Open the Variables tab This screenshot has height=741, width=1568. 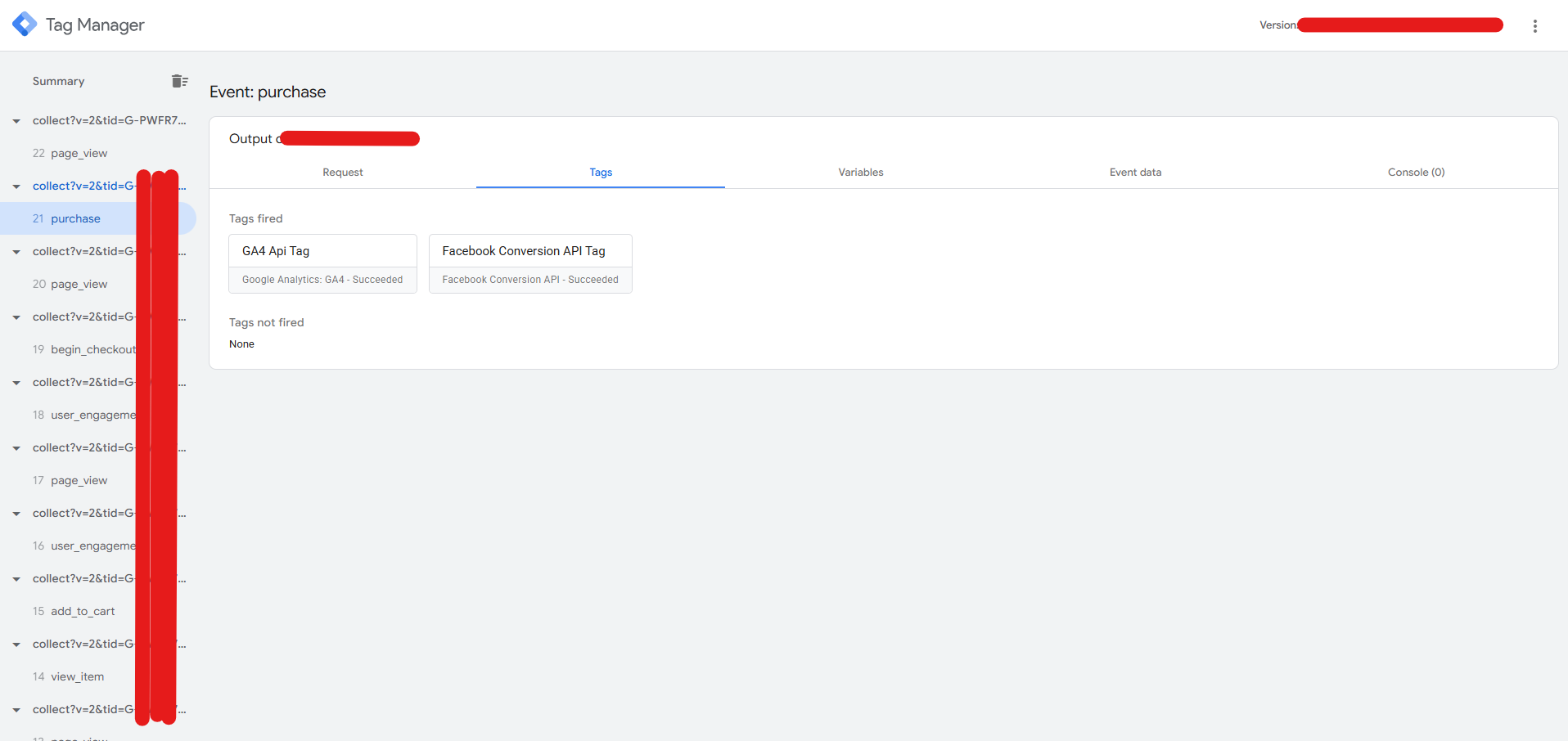click(x=861, y=172)
